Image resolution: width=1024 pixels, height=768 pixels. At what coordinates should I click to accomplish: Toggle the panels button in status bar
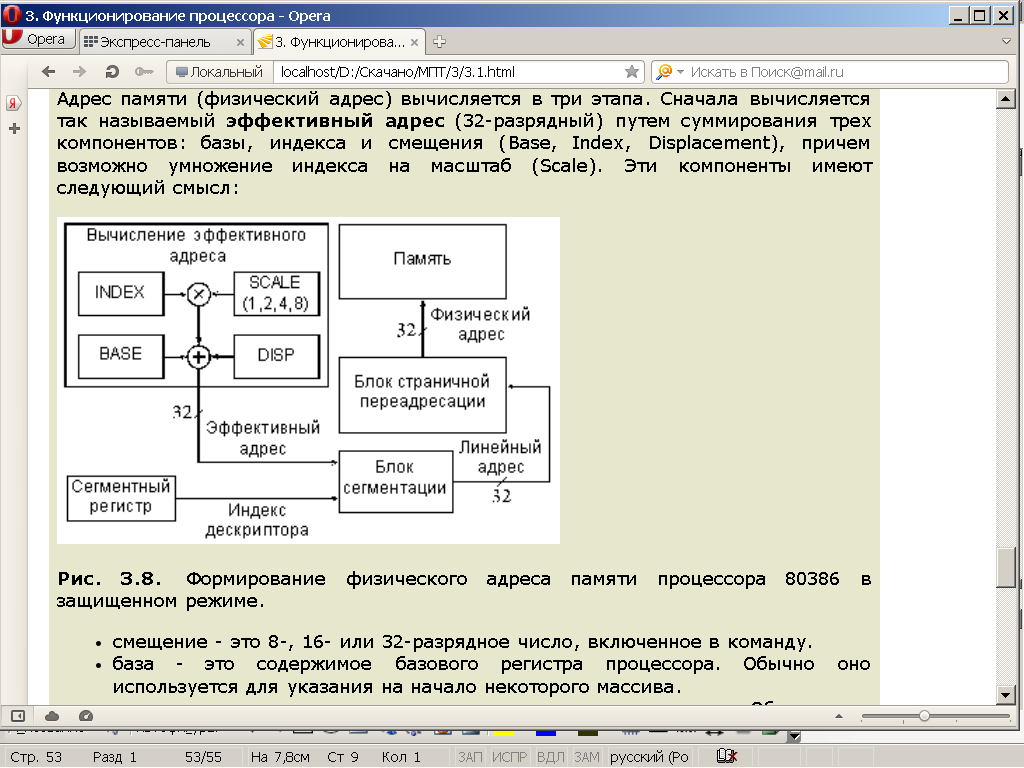point(18,716)
